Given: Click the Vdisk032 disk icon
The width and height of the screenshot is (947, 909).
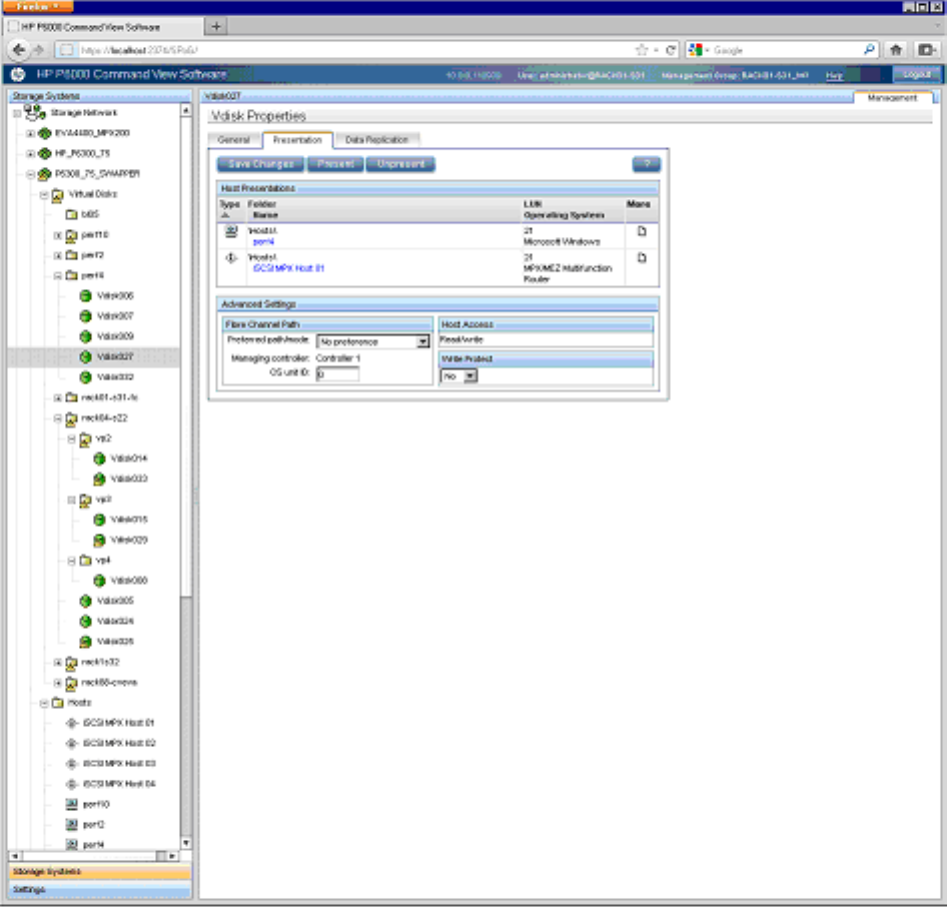Looking at the screenshot, I should [x=86, y=377].
